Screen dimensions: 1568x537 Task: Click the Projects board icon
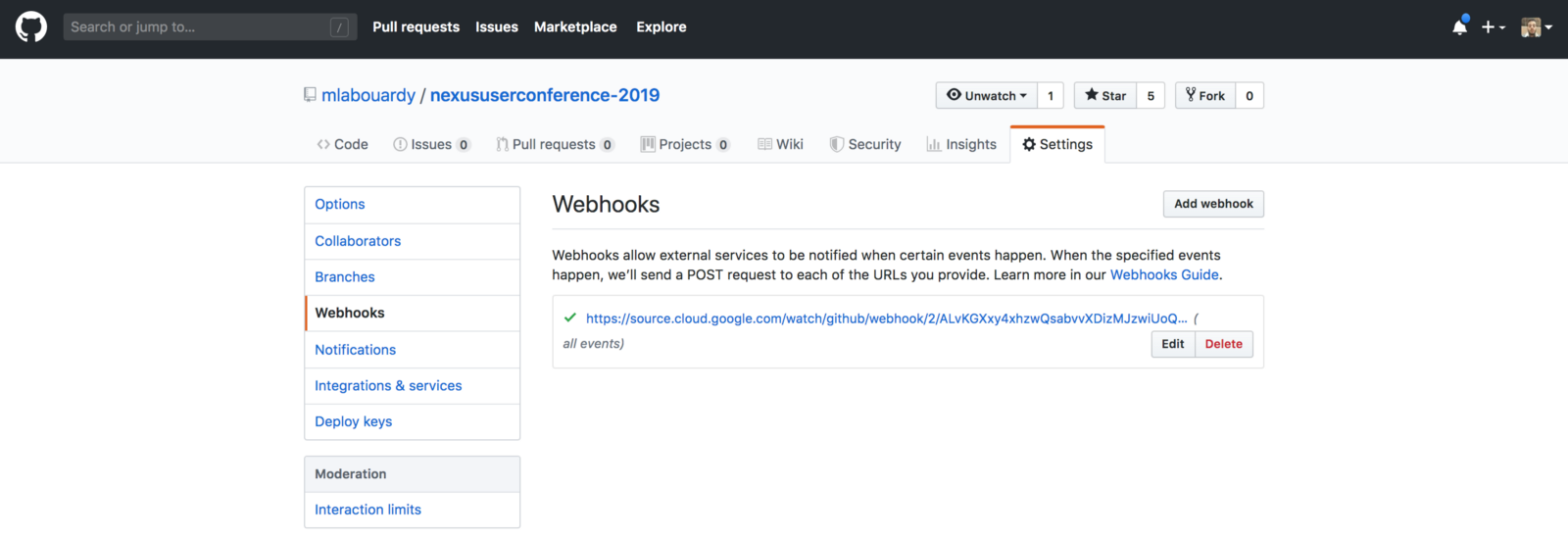(648, 144)
